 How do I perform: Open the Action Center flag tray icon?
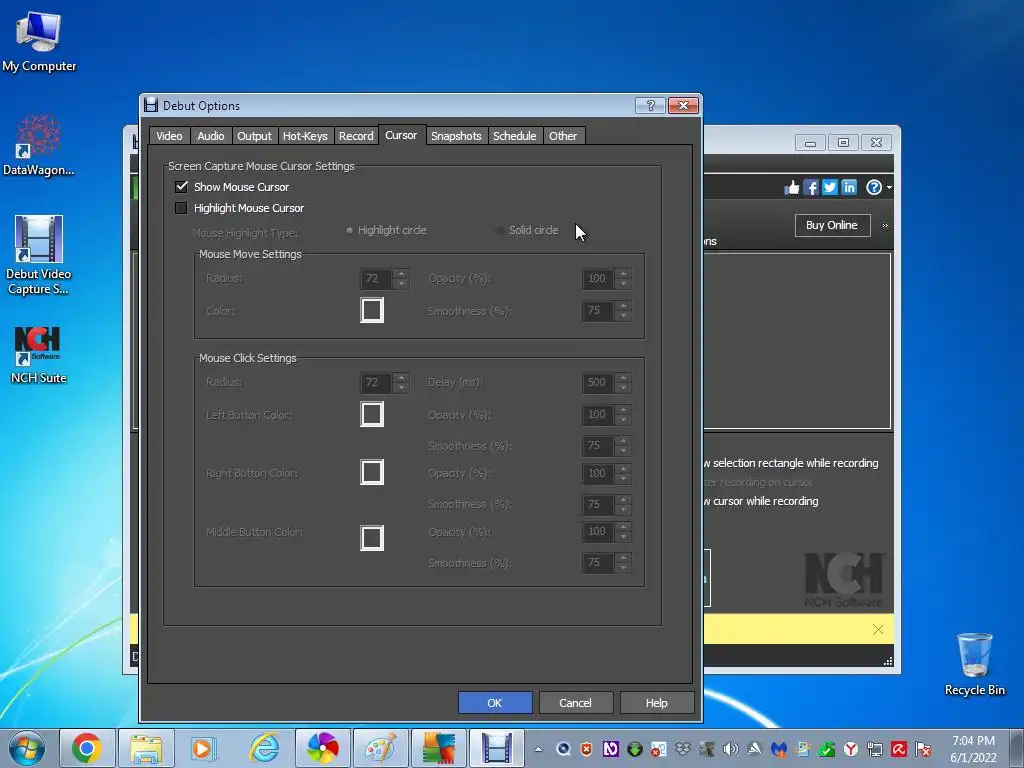pos(923,748)
